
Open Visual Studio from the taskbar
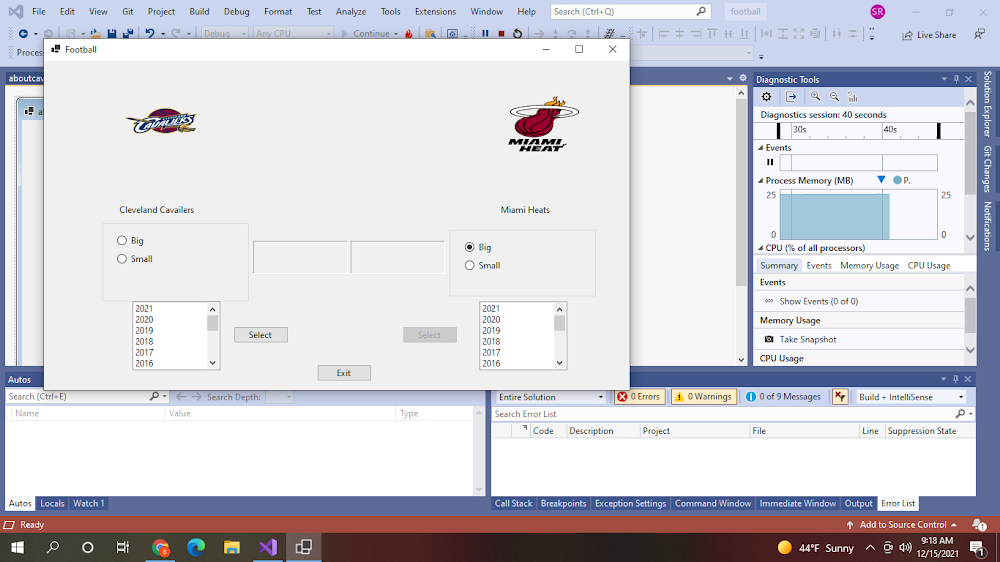point(268,547)
